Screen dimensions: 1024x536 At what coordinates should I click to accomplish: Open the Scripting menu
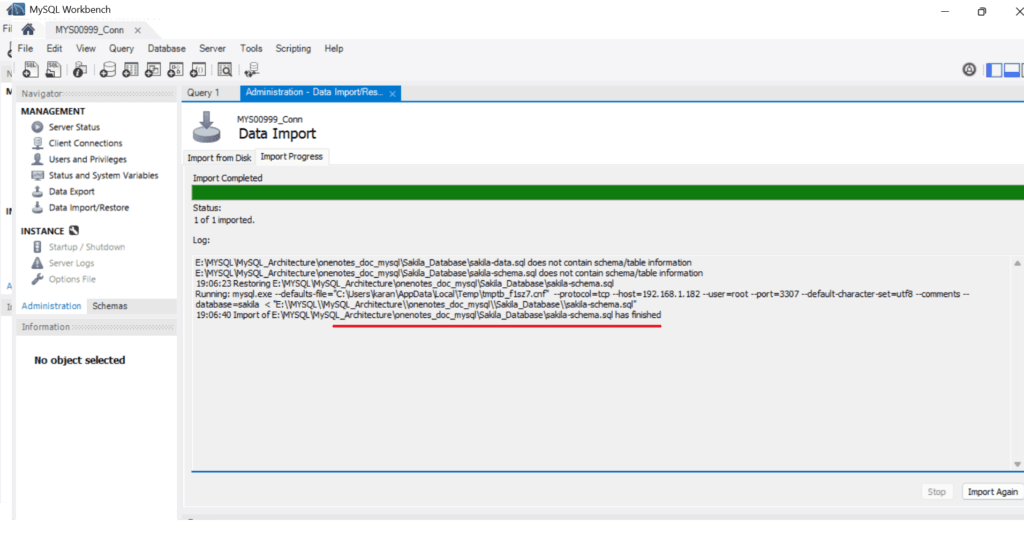tap(293, 48)
